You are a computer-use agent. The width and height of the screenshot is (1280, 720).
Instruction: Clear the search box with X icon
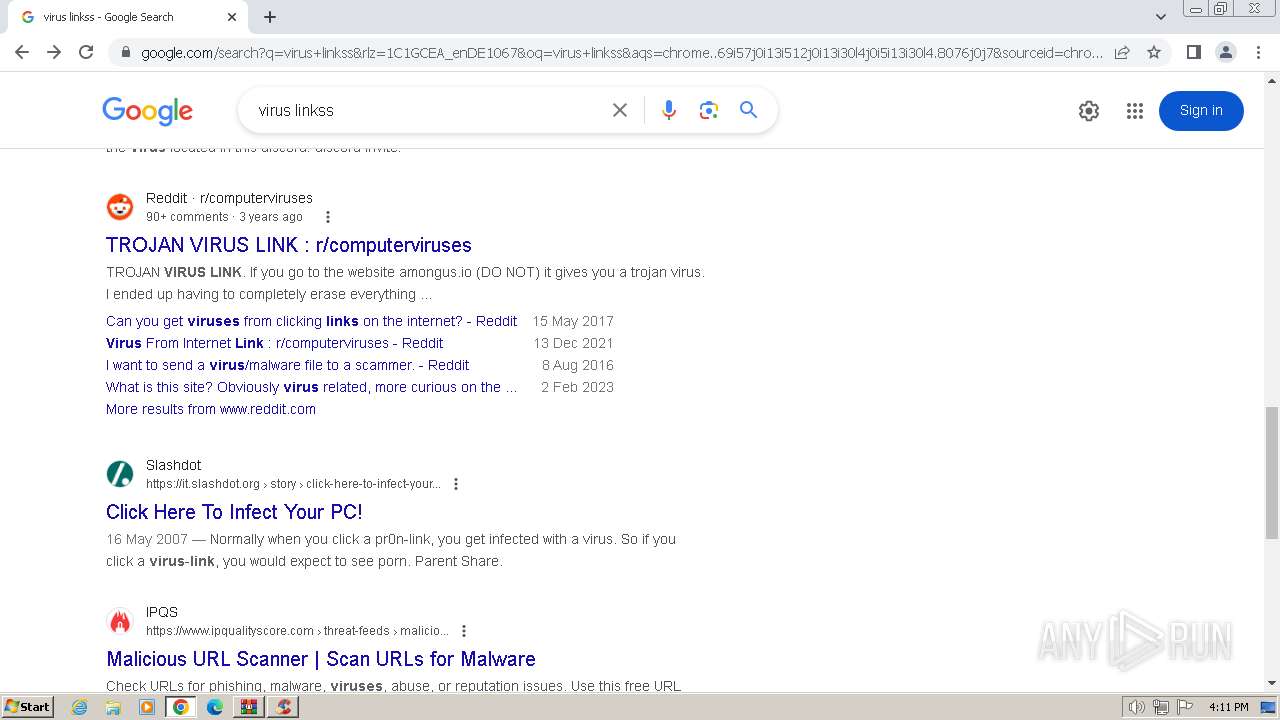[620, 110]
